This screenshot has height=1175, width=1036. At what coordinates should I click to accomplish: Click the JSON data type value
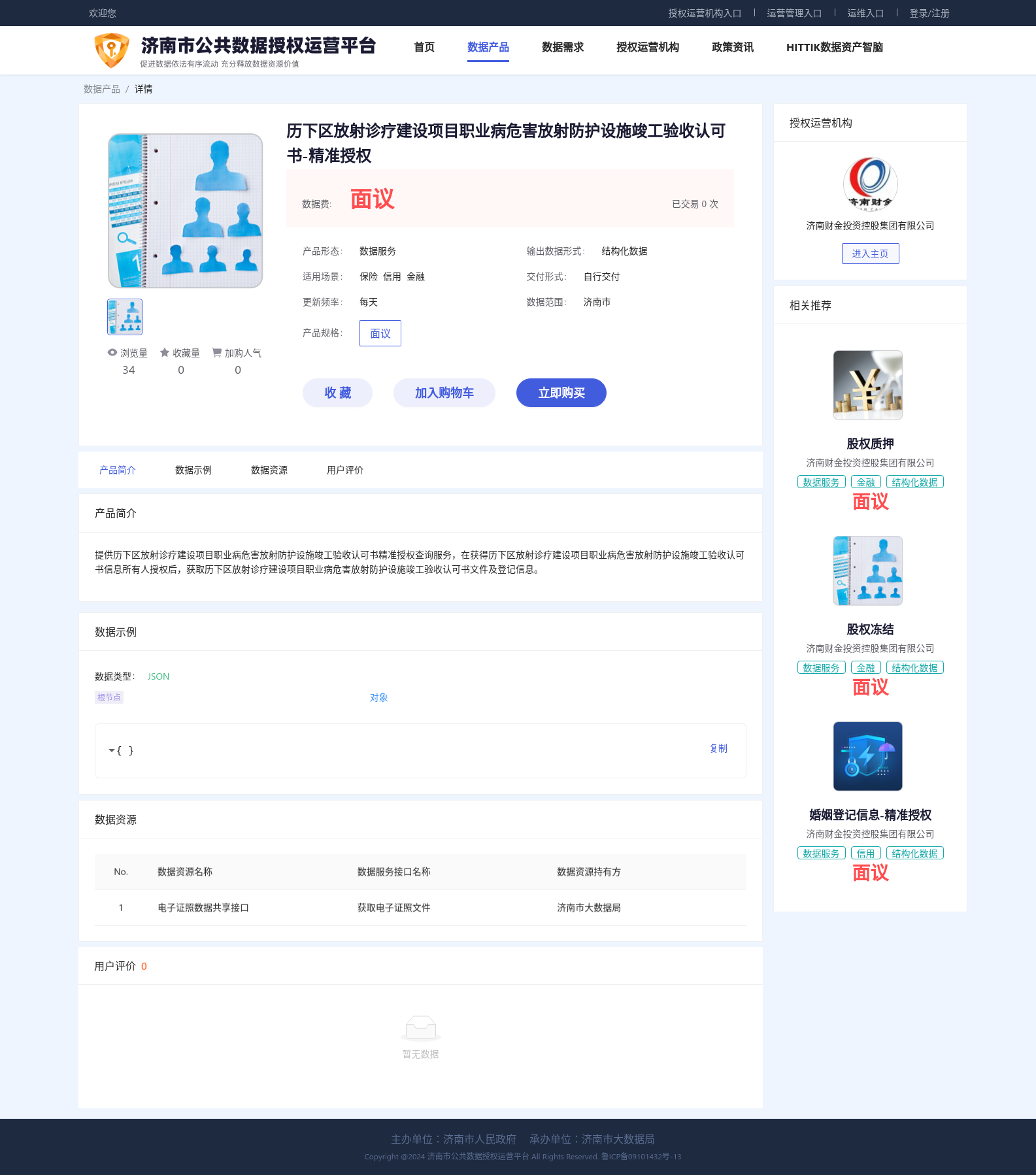(158, 676)
